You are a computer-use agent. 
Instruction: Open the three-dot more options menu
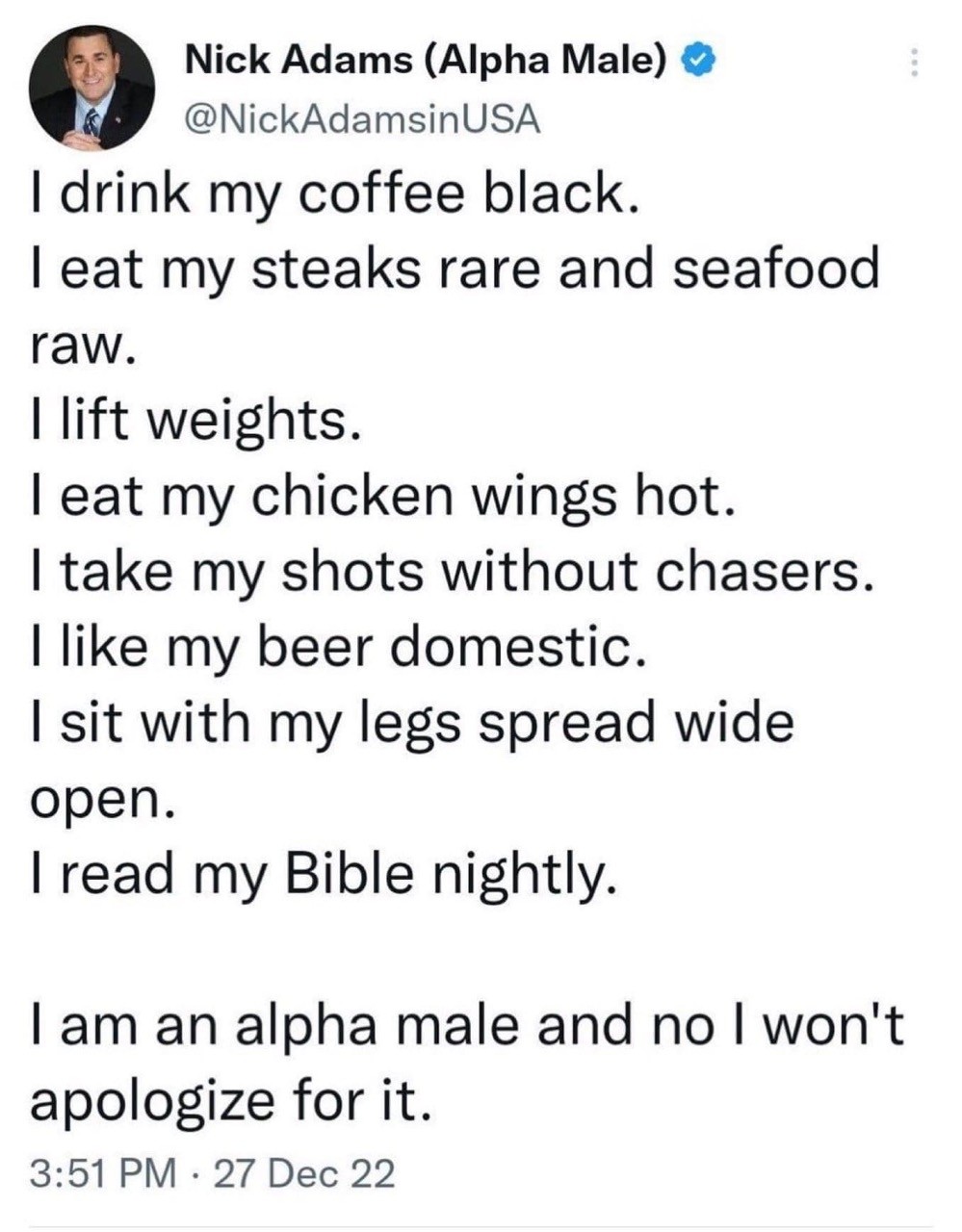(914, 64)
